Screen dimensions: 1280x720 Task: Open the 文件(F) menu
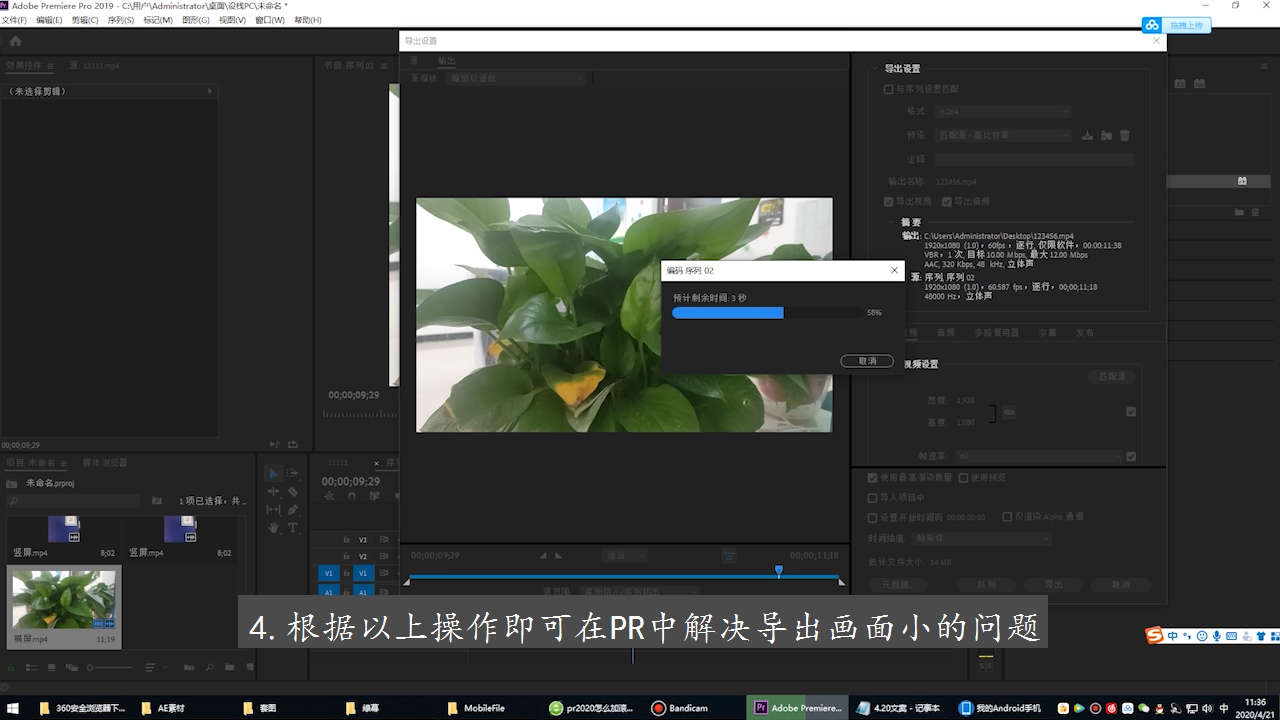14,20
